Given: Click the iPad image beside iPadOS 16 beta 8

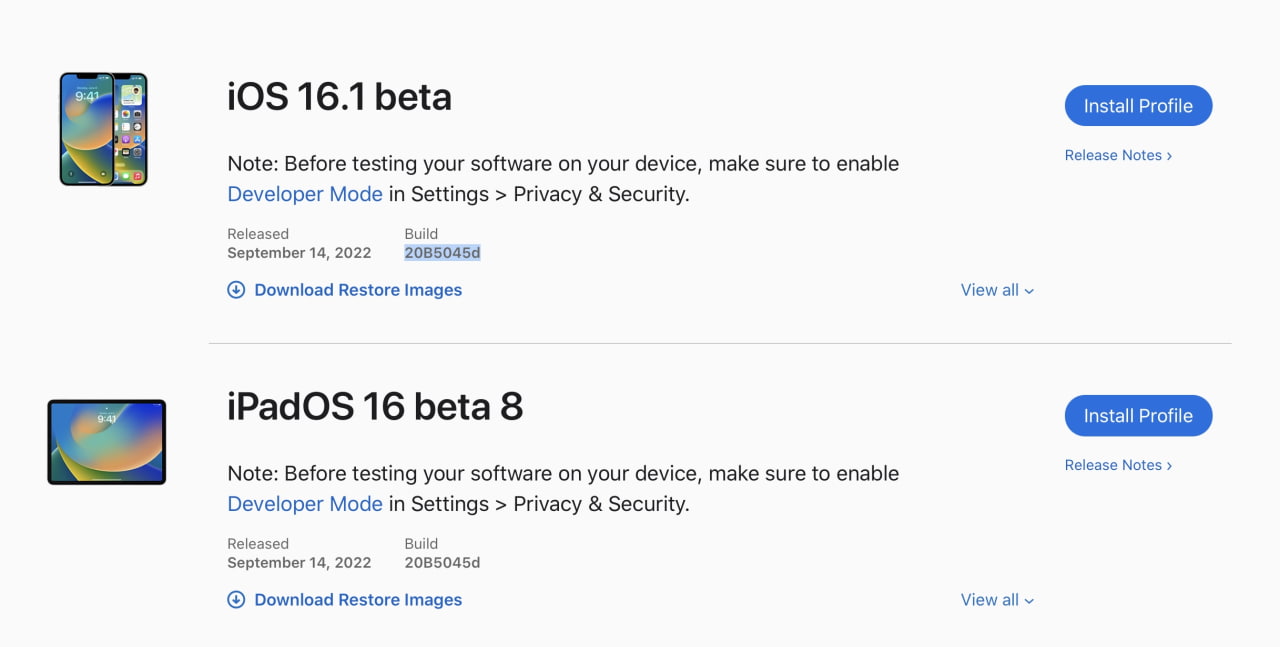Looking at the screenshot, I should (107, 441).
